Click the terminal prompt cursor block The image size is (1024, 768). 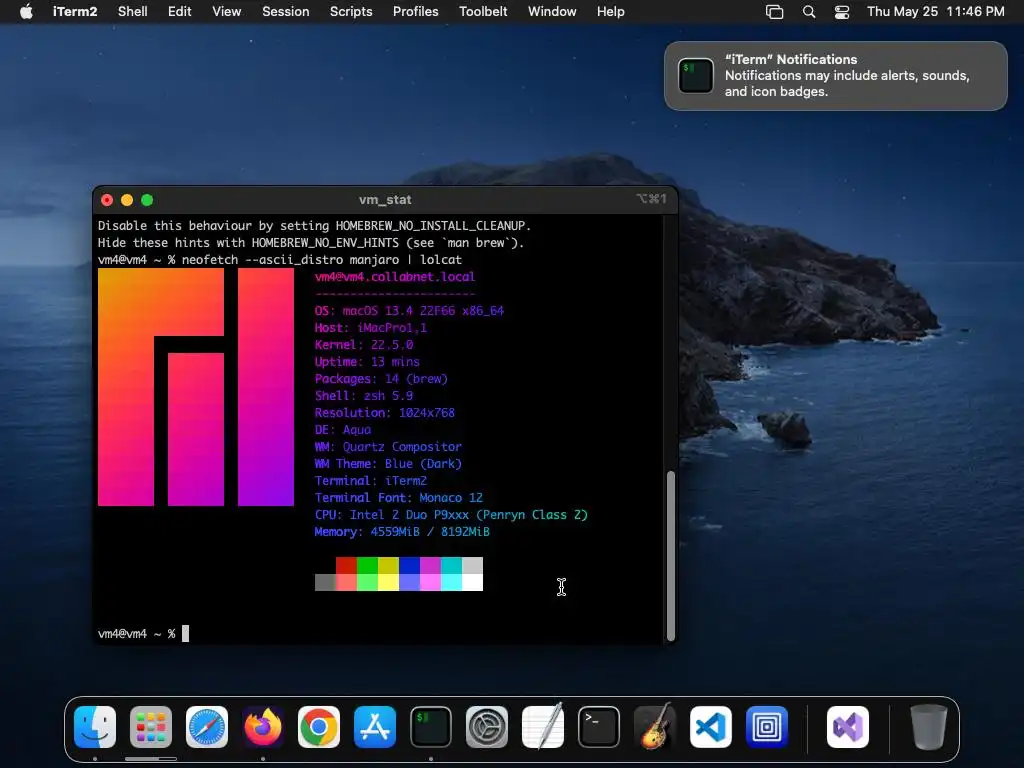[185, 633]
